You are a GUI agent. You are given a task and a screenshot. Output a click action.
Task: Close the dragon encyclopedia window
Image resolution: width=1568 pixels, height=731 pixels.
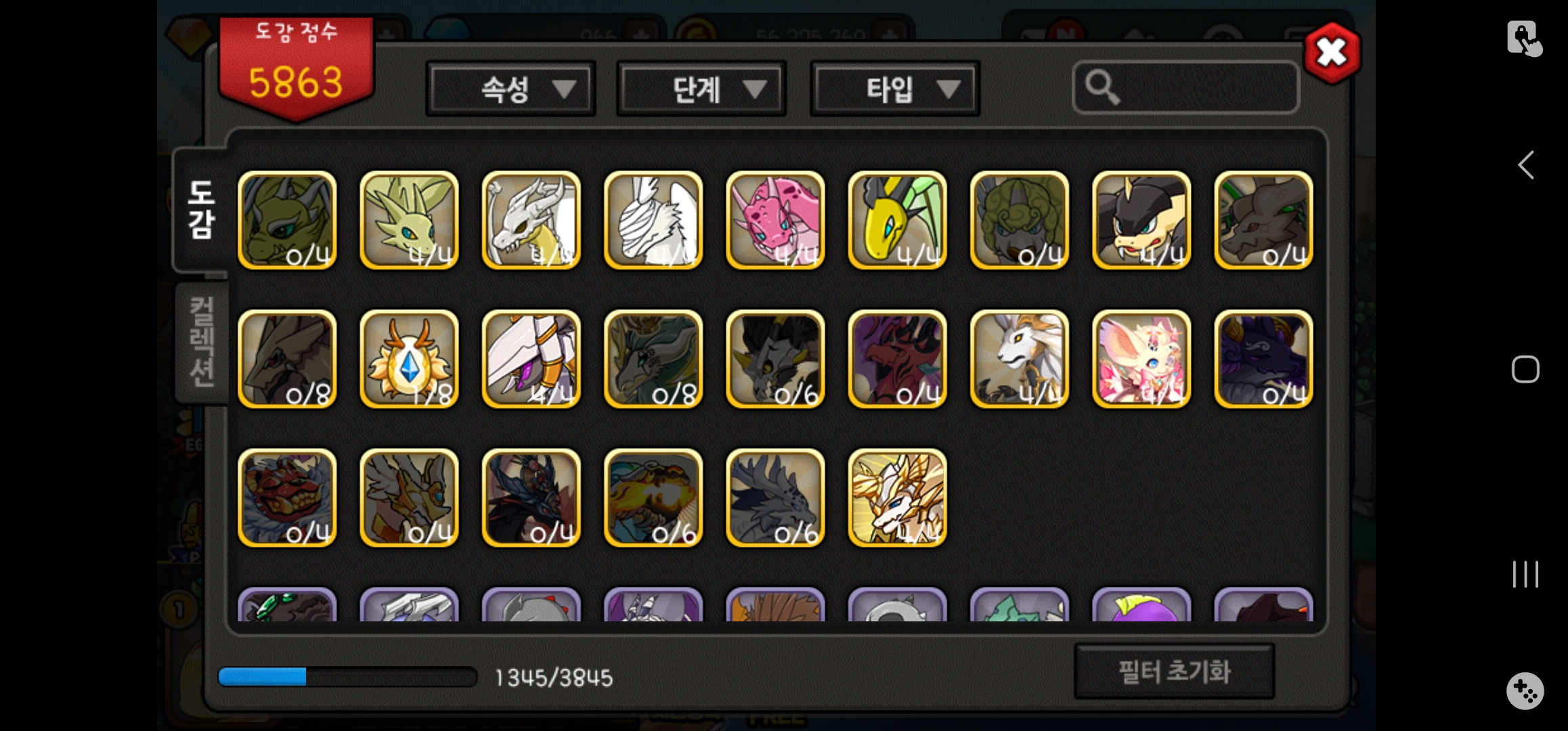click(1332, 53)
